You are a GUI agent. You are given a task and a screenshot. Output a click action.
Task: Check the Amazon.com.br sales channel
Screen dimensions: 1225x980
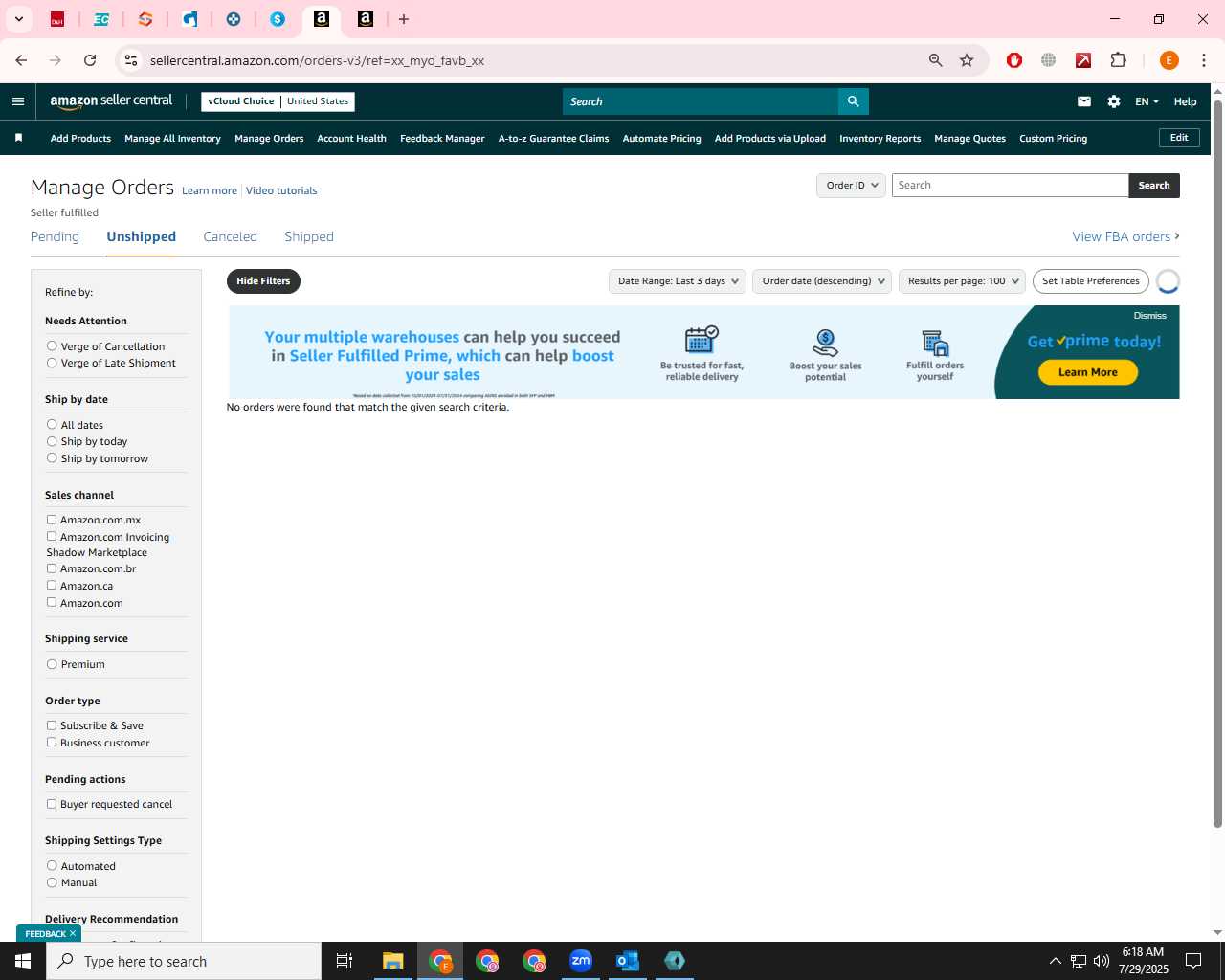pos(52,568)
